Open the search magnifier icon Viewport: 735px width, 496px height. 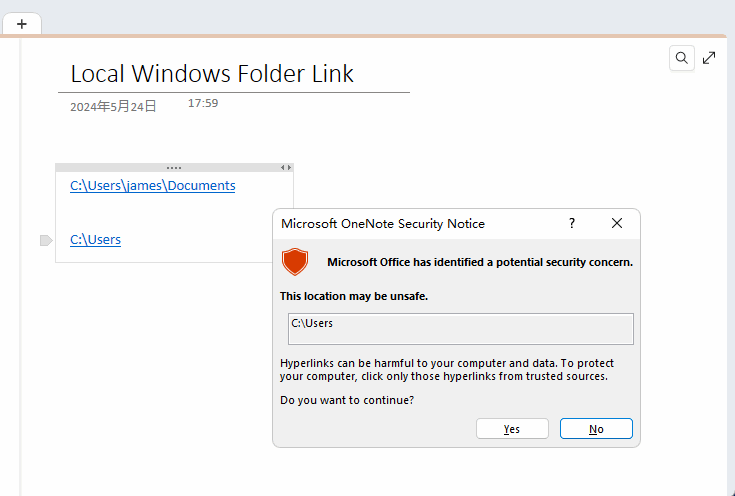pos(682,58)
